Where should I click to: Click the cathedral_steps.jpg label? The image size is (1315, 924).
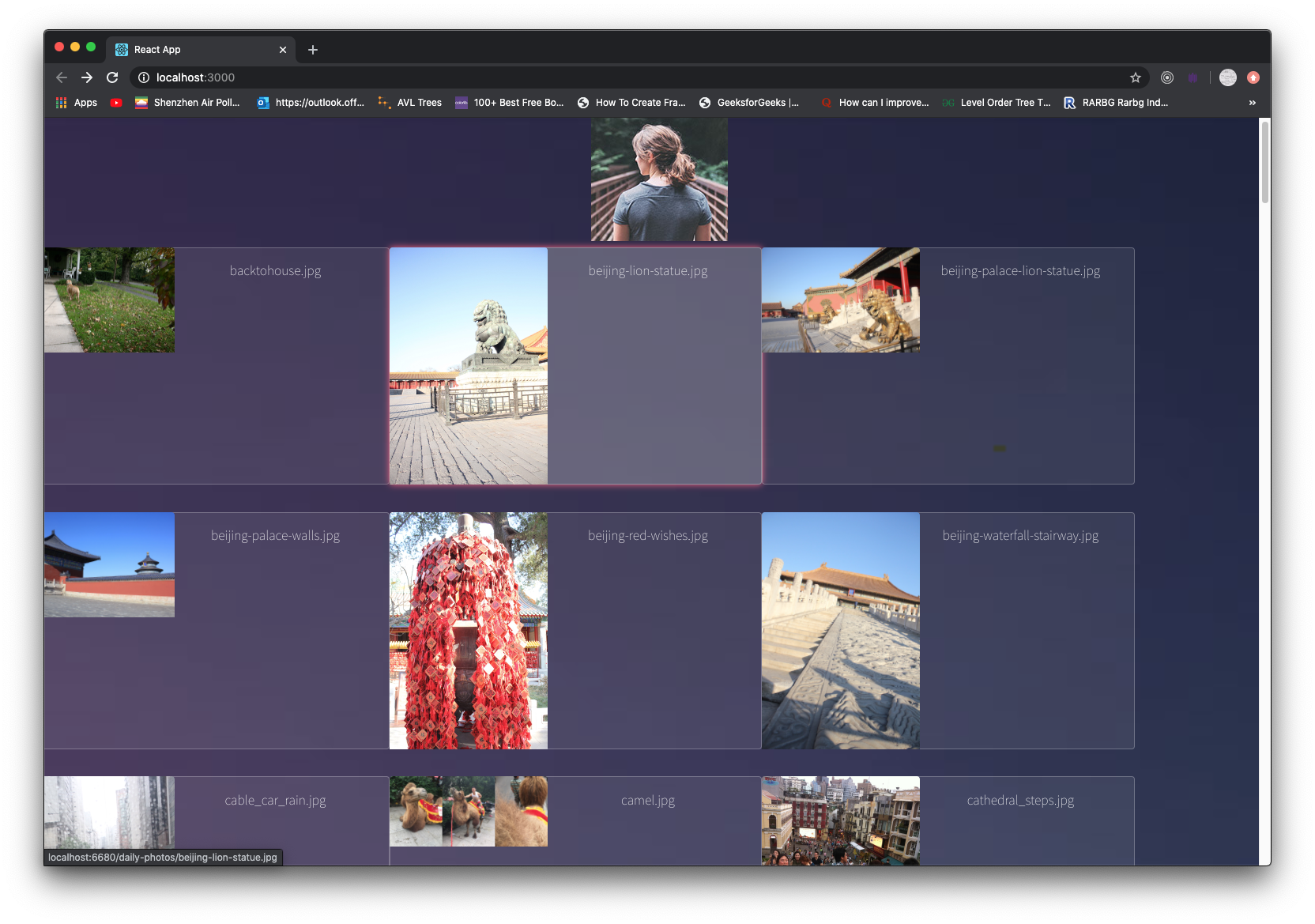coord(1020,800)
